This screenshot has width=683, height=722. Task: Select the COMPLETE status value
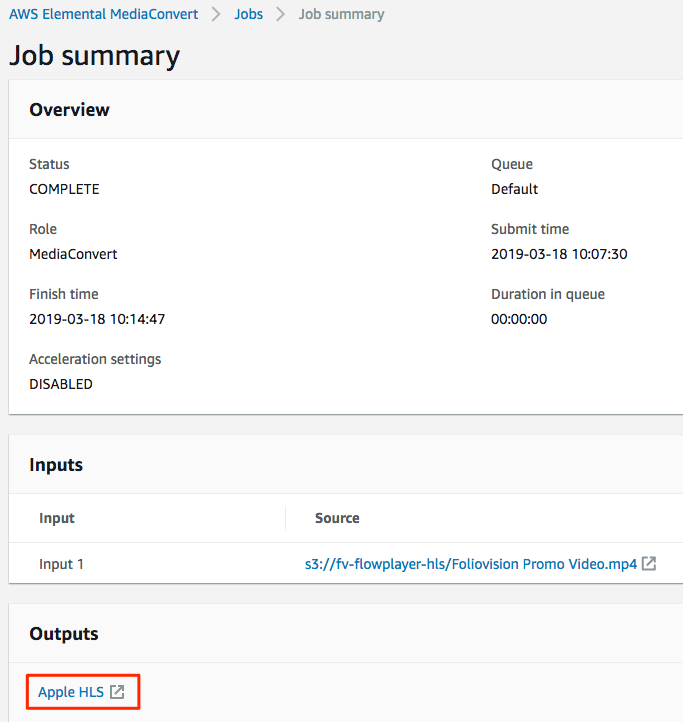click(64, 189)
